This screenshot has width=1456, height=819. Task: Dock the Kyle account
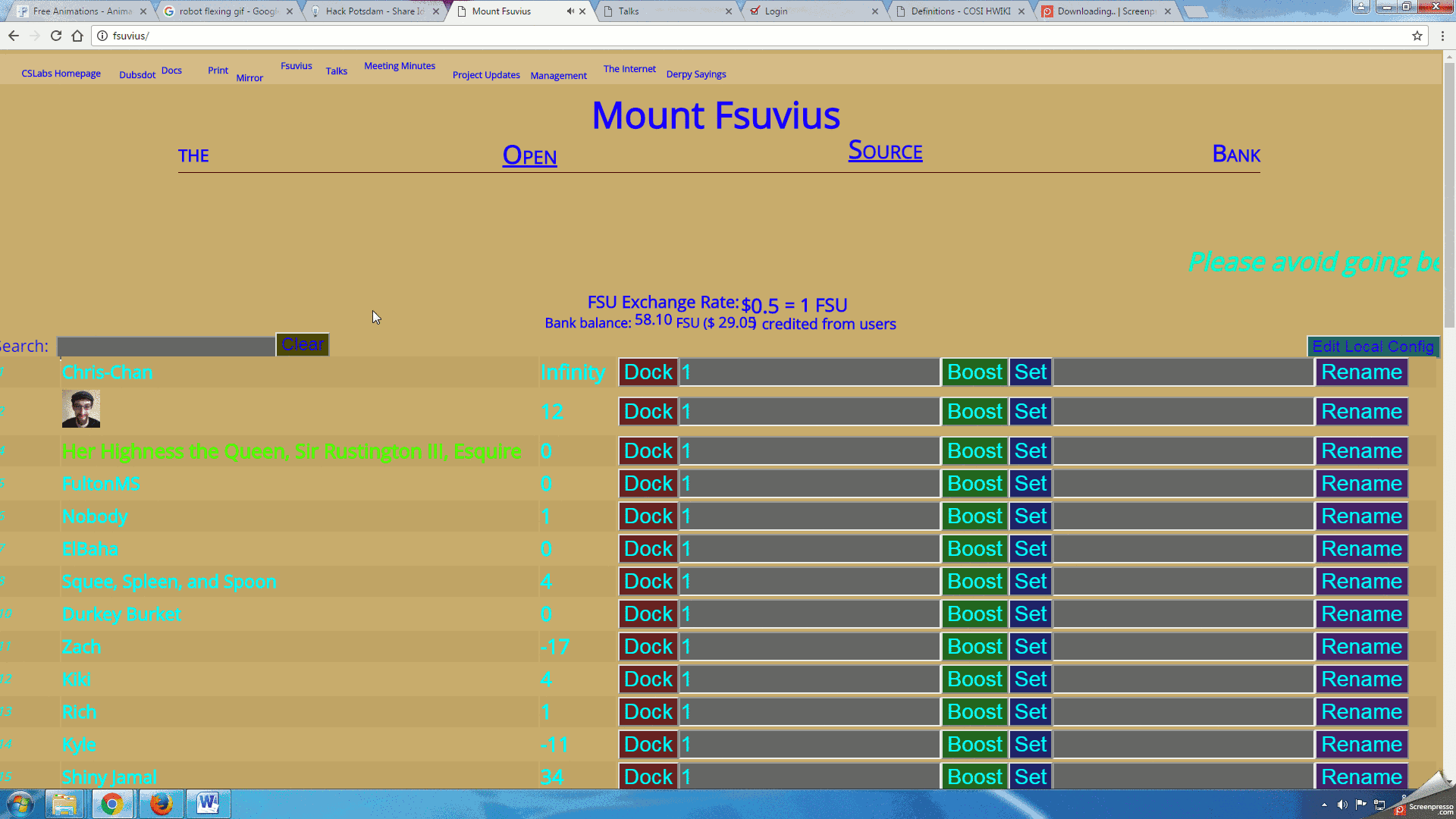click(648, 745)
